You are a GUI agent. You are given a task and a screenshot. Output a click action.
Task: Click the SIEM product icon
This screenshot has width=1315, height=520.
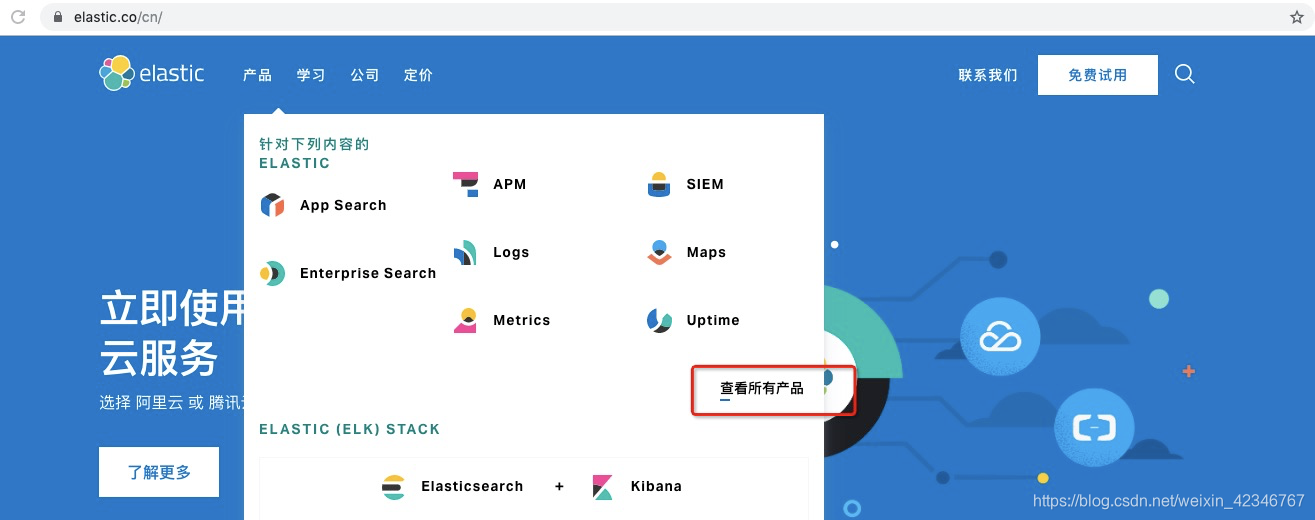(658, 185)
